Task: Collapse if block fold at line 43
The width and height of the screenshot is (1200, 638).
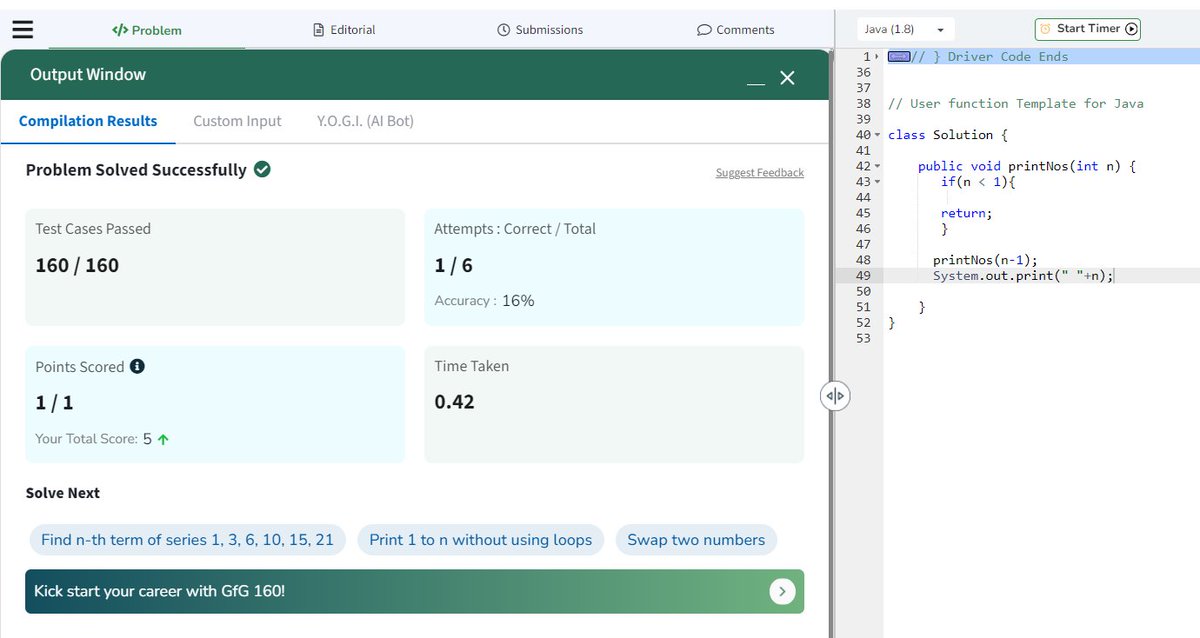Action: point(877,182)
